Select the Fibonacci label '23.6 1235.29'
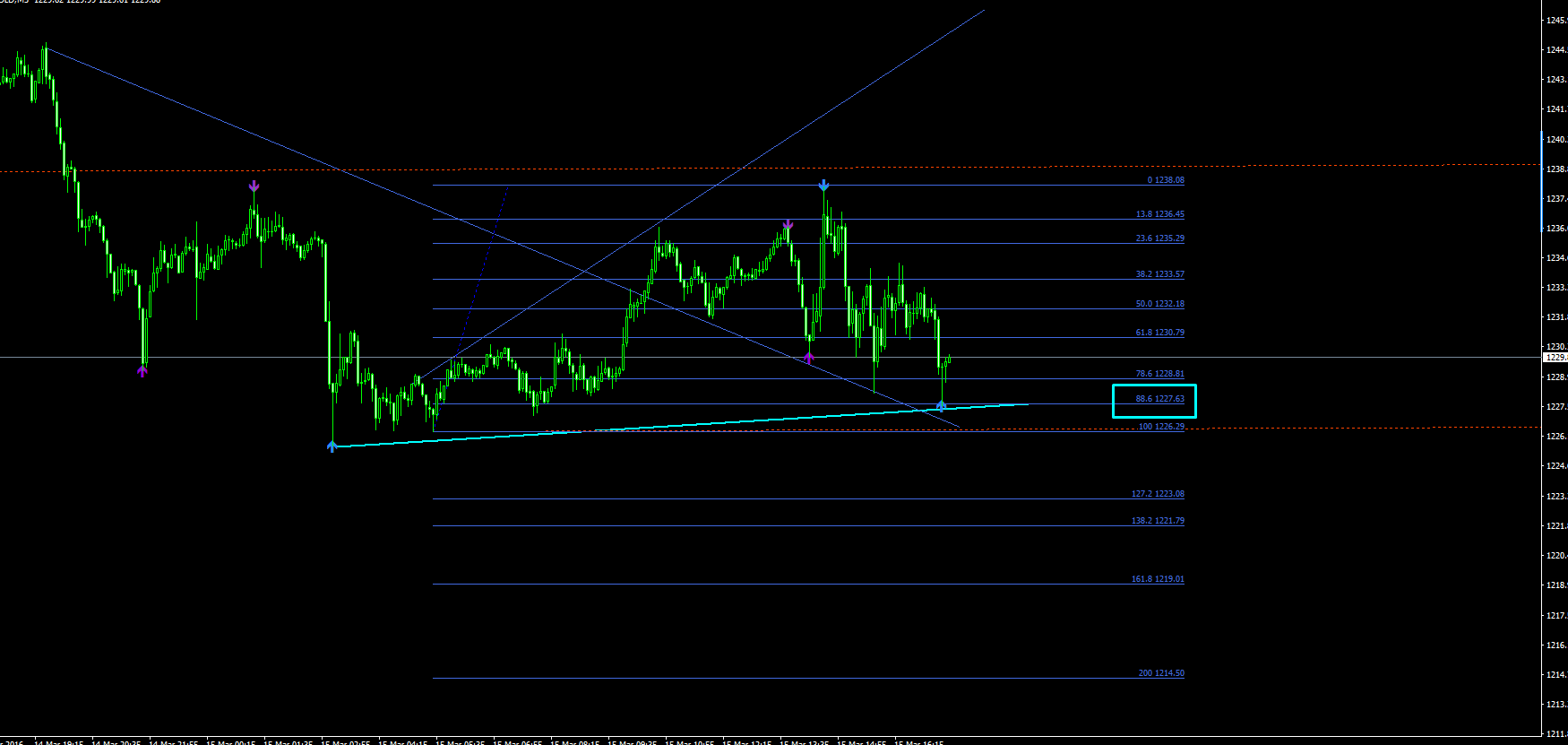Image resolution: width=1568 pixels, height=745 pixels. (1159, 238)
